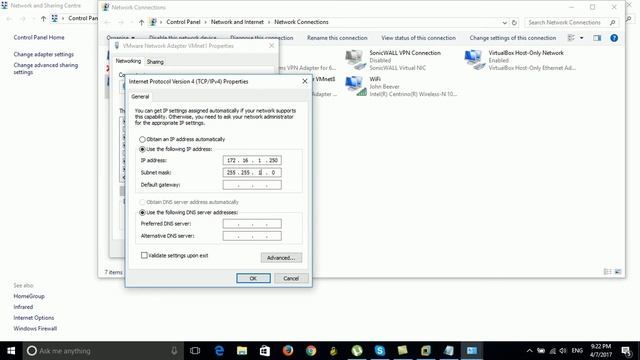
Task: Click the volume icon in system tray
Action: (x=563, y=351)
